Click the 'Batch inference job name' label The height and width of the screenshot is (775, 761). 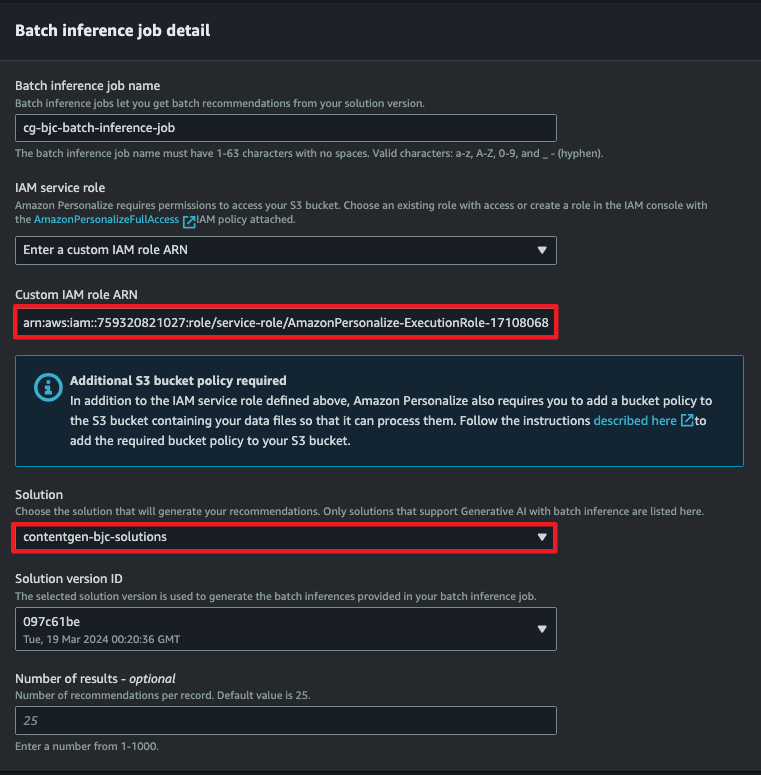click(87, 86)
